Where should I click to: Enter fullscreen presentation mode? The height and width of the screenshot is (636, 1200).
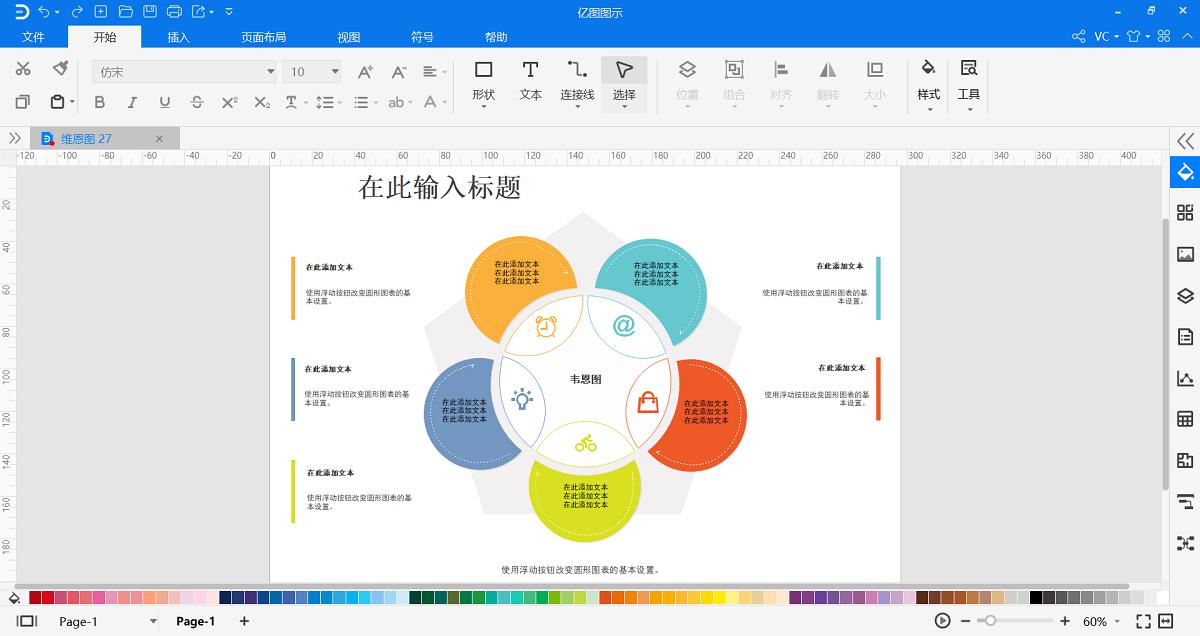(1146, 621)
